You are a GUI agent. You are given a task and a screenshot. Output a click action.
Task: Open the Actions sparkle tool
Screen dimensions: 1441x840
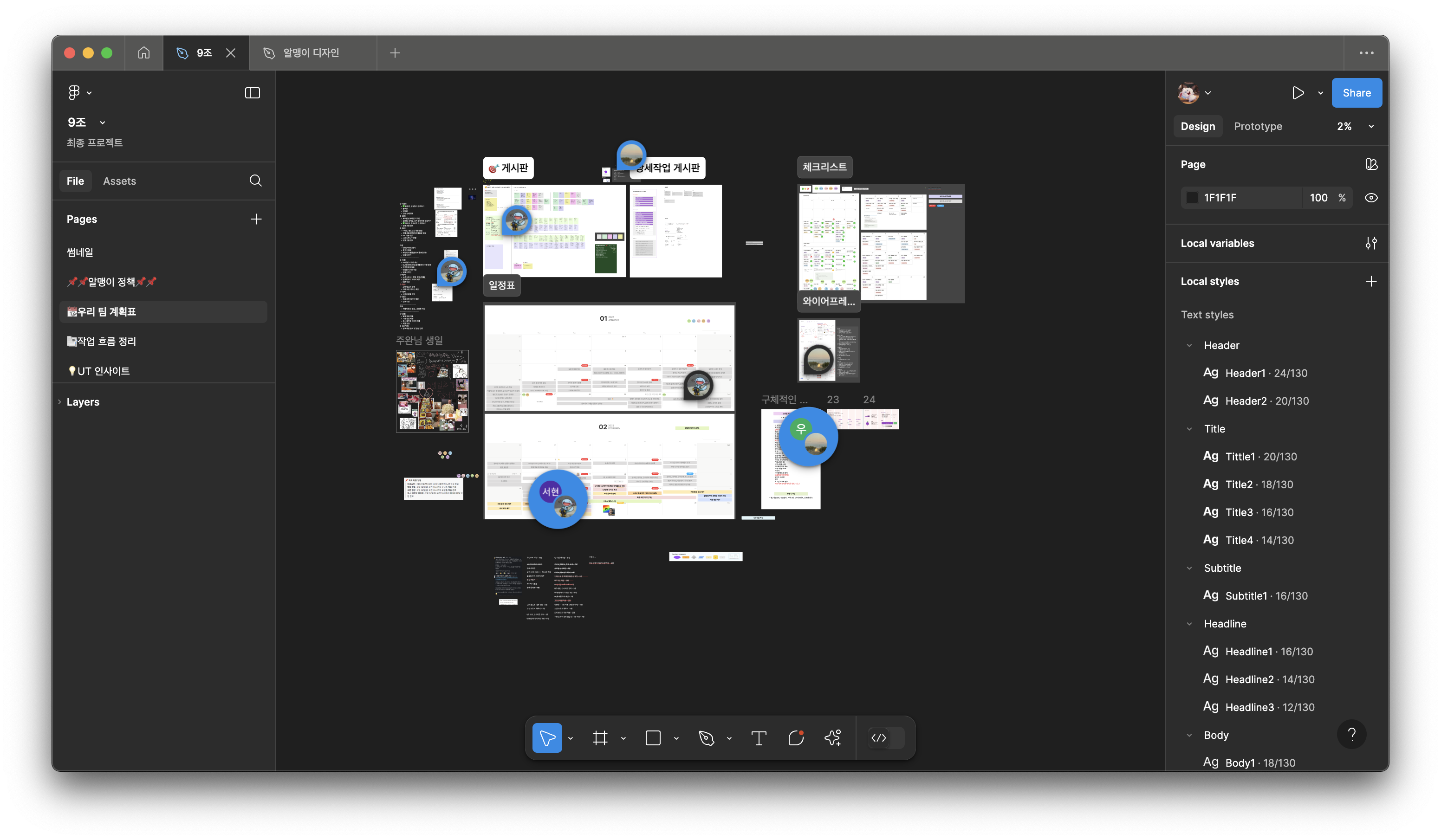[x=832, y=737]
